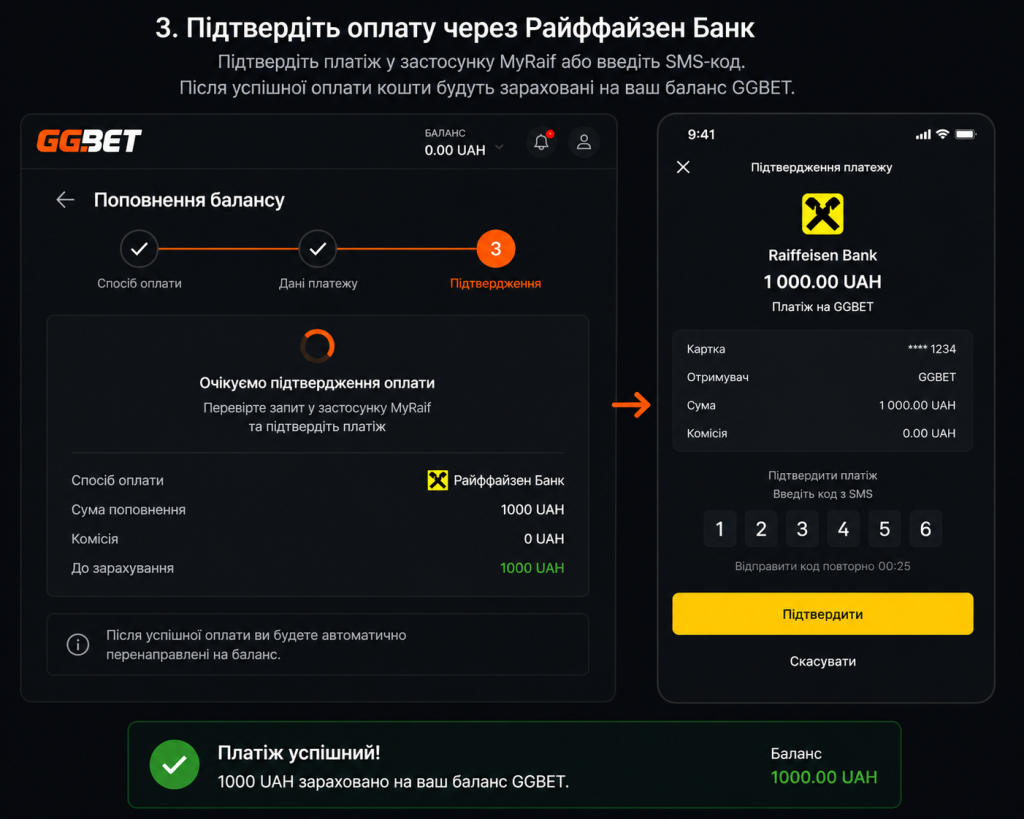Close the Підтвердження платежу screen with X
Image resolution: width=1024 pixels, height=819 pixels.
coord(683,167)
